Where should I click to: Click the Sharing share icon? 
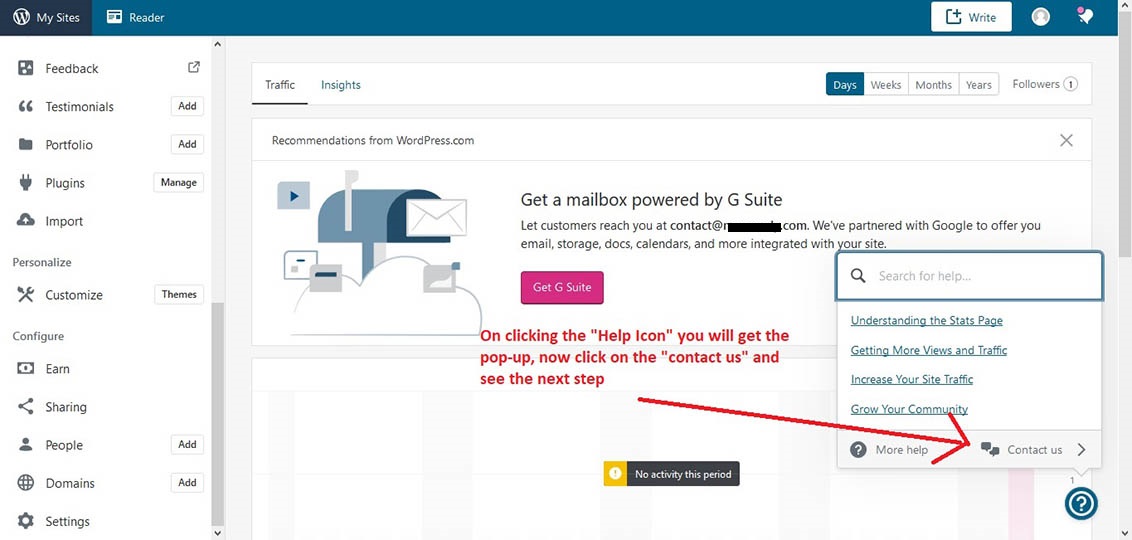(x=26, y=406)
